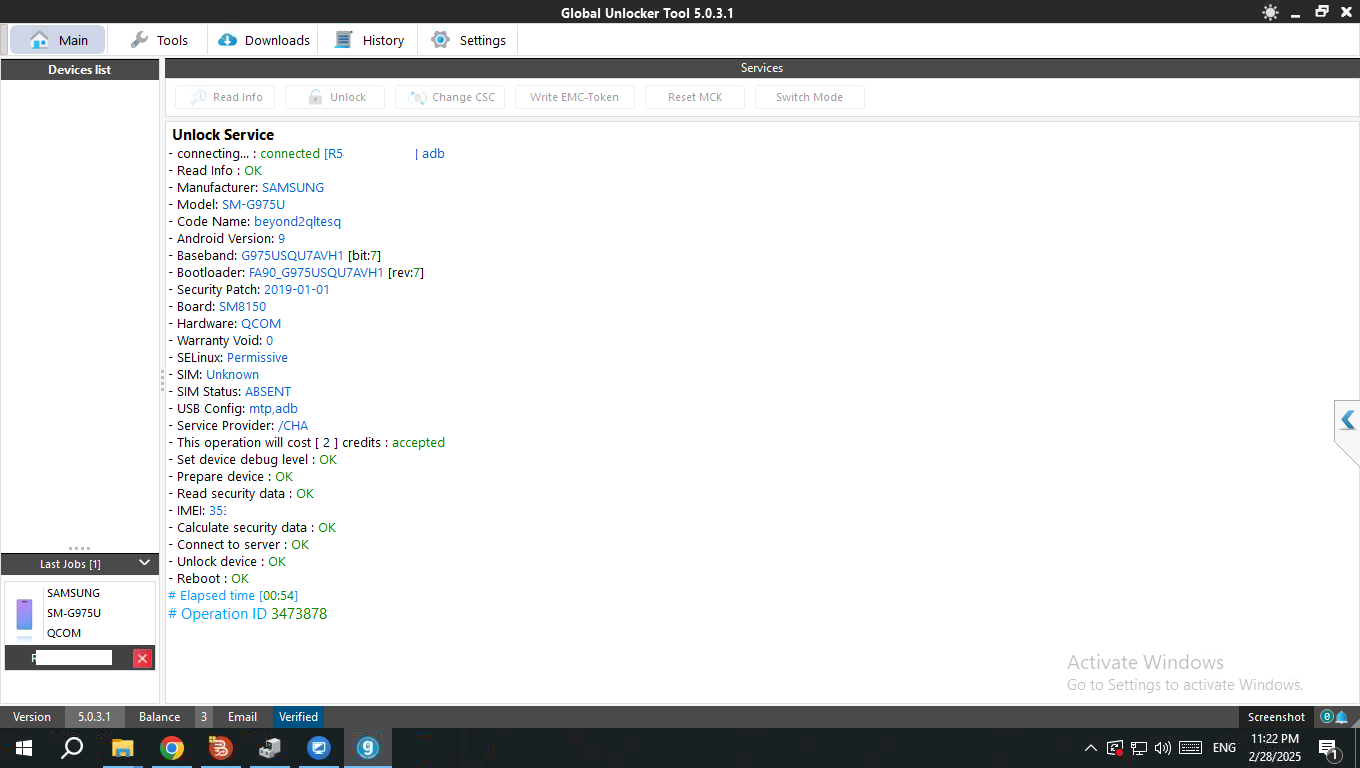Open the blue round app taskbar icon
The height and width of the screenshot is (768, 1360).
coord(319,748)
